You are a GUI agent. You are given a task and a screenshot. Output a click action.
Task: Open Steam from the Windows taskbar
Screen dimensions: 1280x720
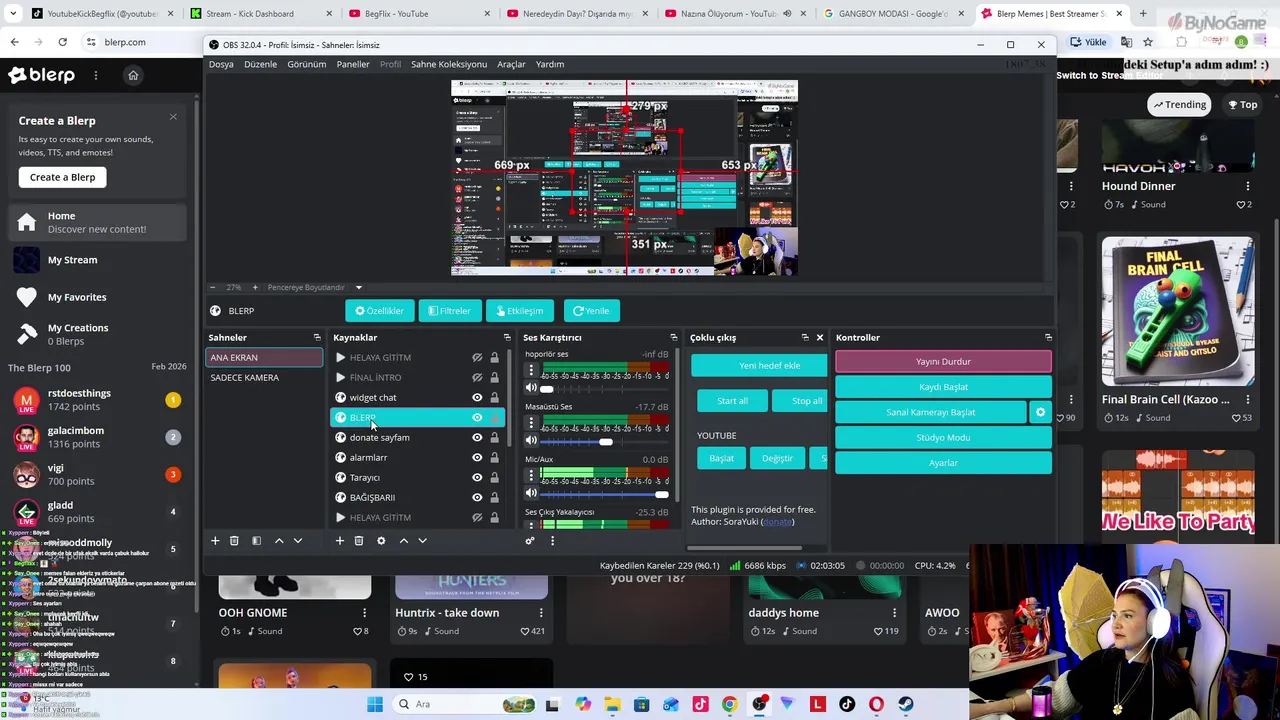tap(906, 704)
